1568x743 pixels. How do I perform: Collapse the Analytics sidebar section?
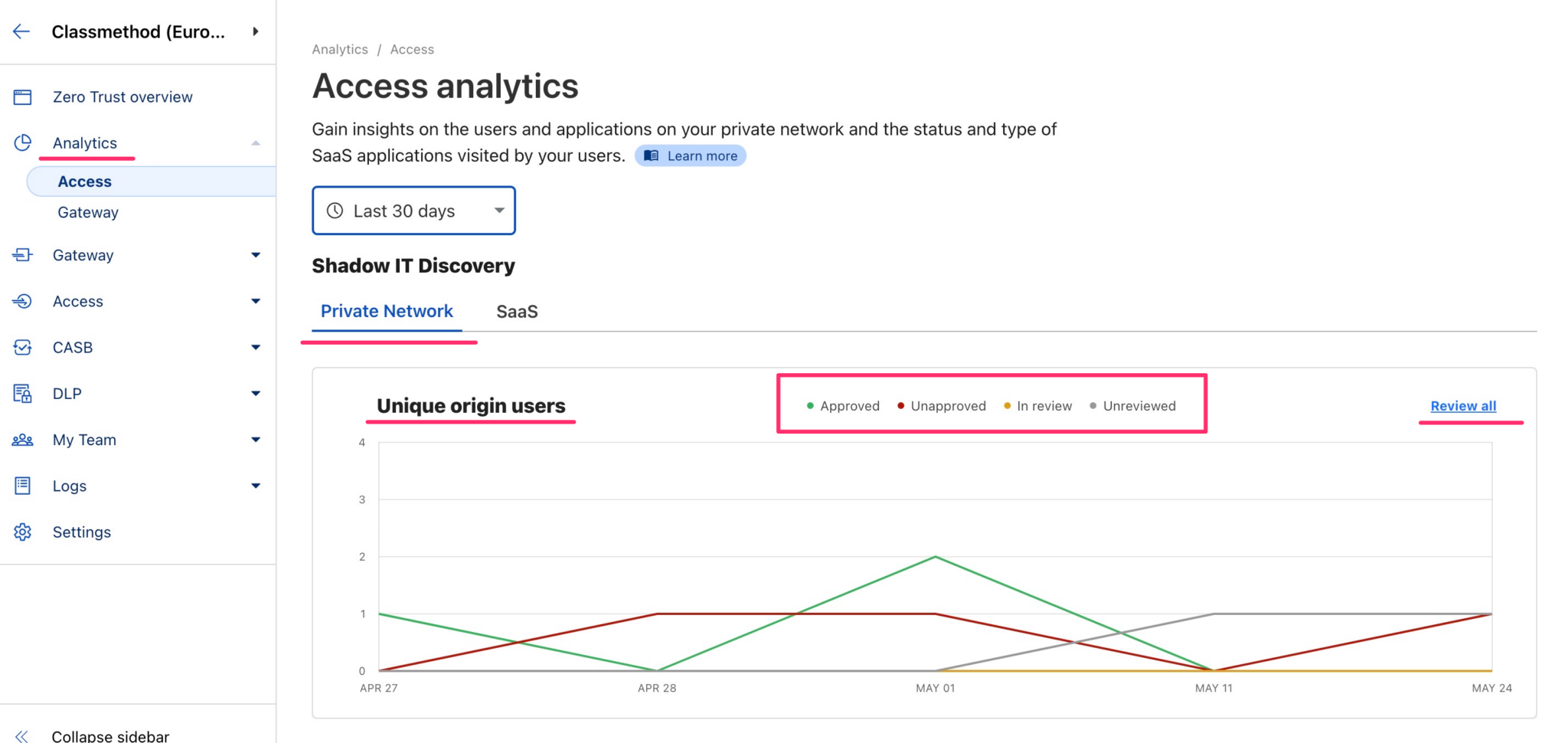pyautogui.click(x=256, y=142)
